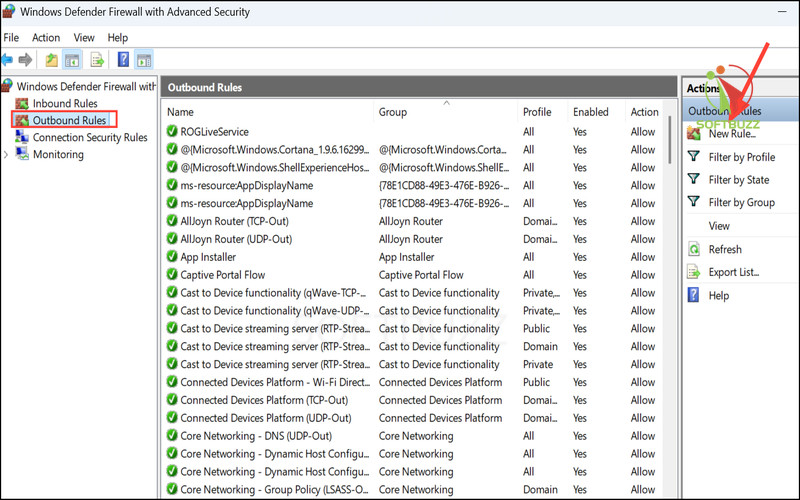Expand the Monitoring tree node
This screenshot has height=500, width=800.
pyautogui.click(x=6, y=154)
